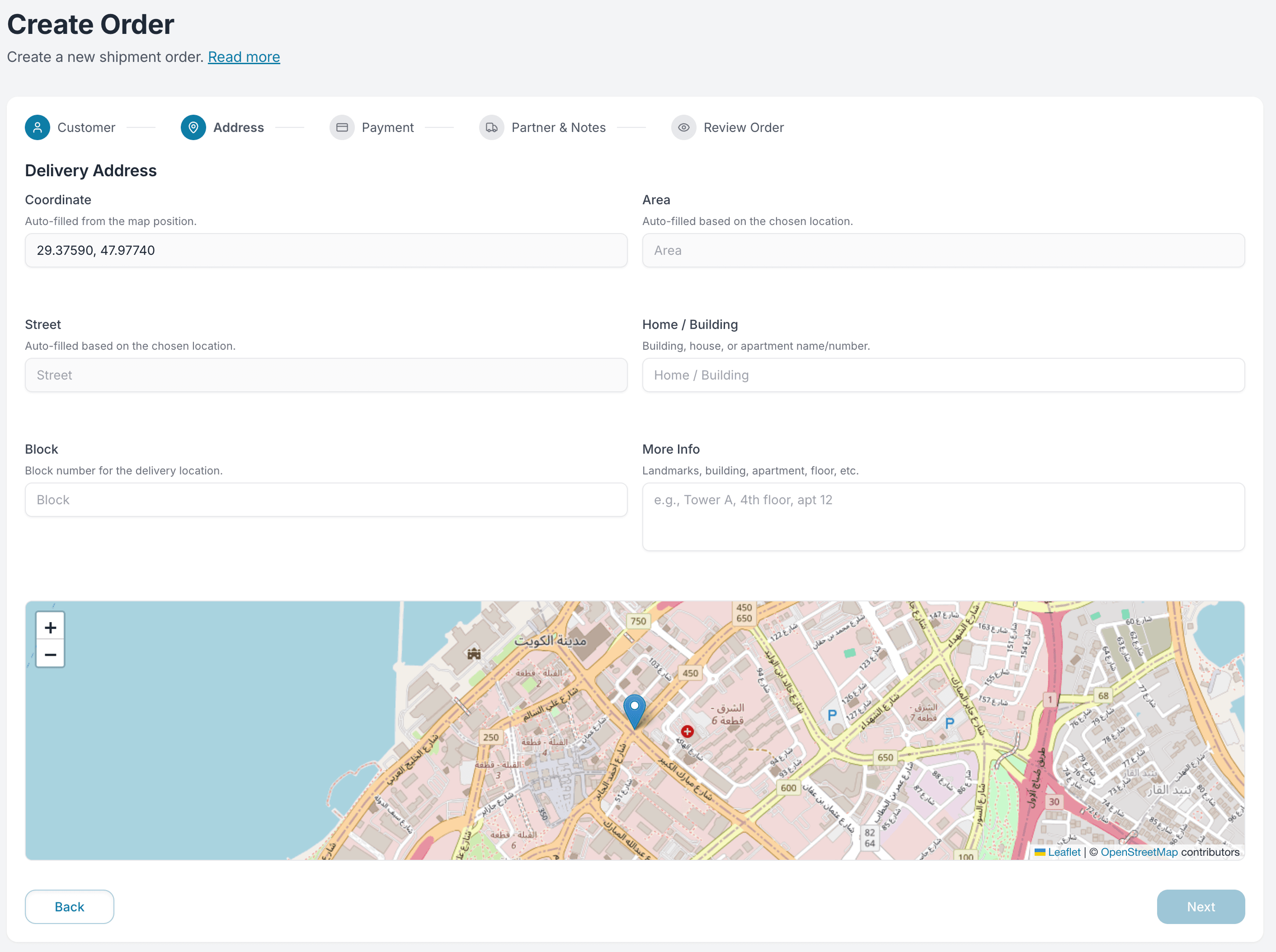Click the Partner & Notes truck icon

pyautogui.click(x=492, y=127)
